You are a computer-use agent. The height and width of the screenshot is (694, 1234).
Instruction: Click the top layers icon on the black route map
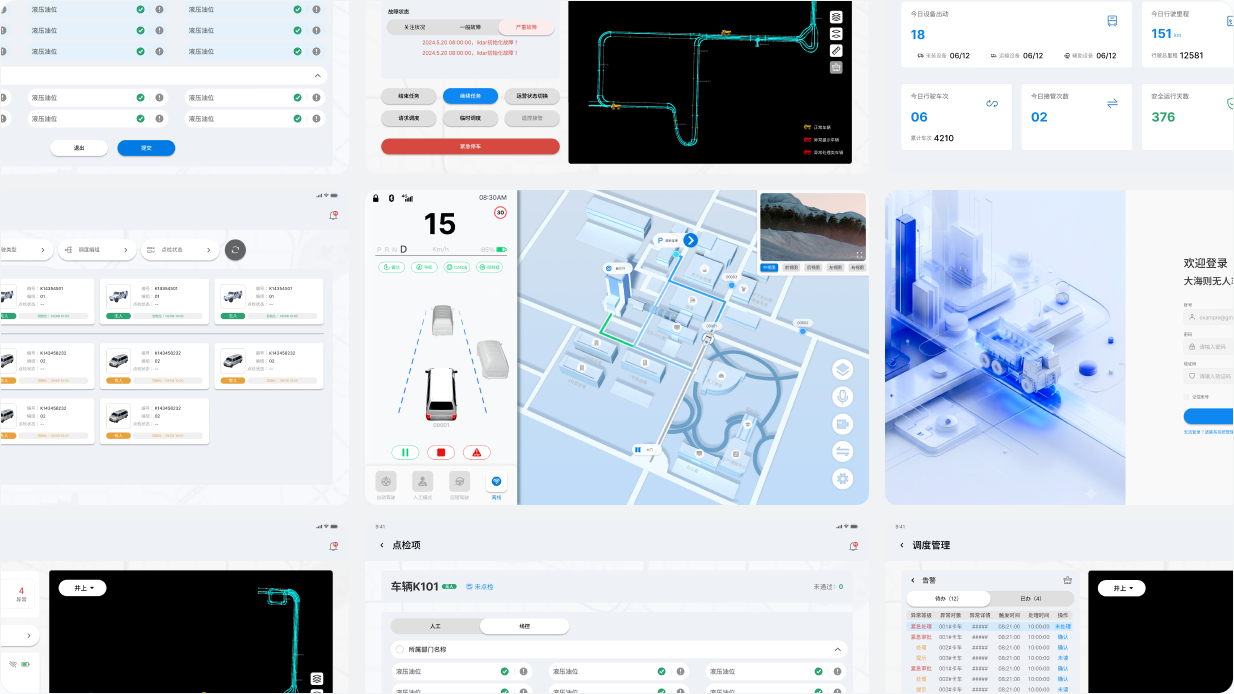click(x=836, y=17)
